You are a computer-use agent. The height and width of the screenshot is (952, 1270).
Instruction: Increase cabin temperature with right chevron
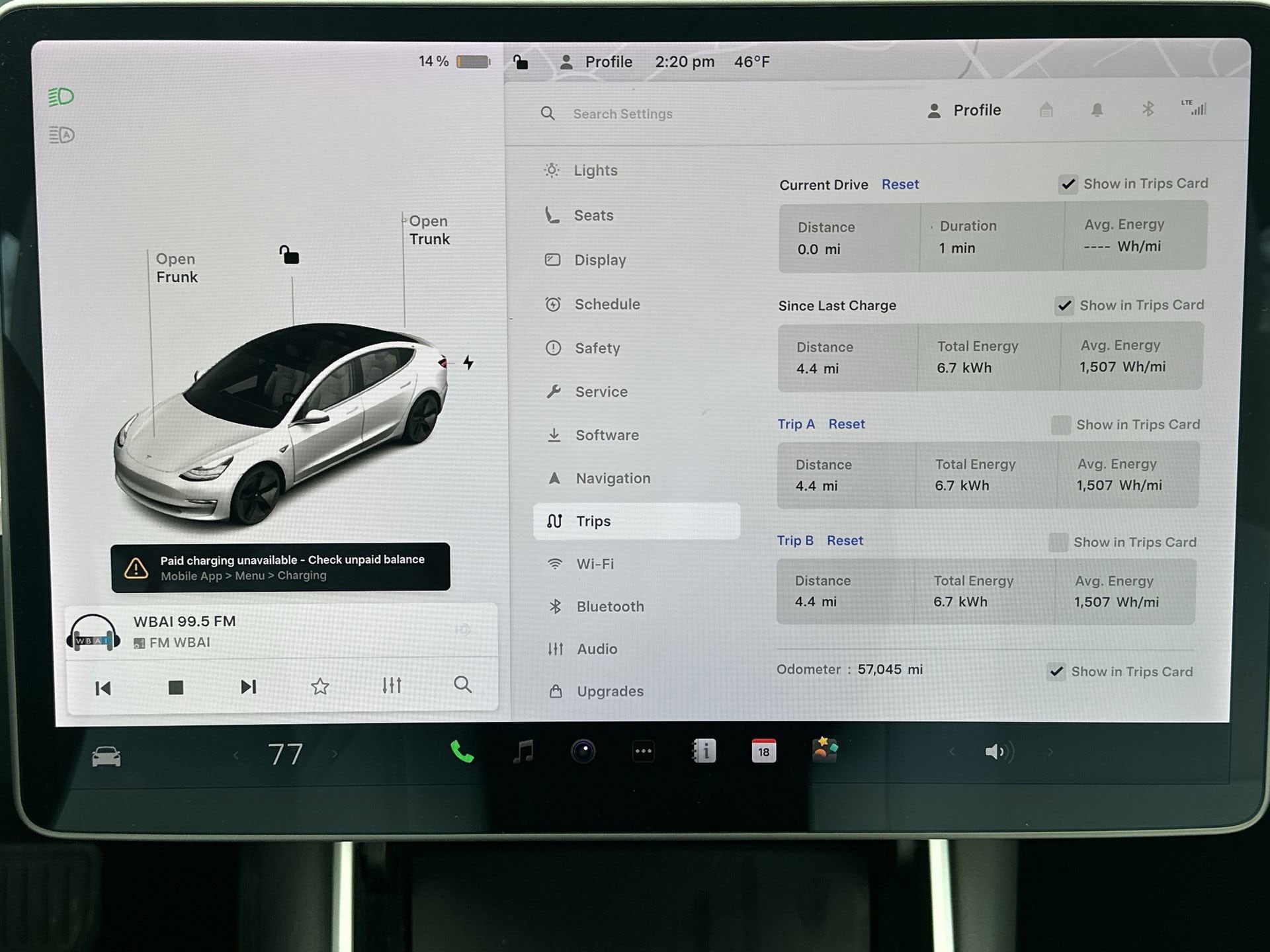[x=335, y=754]
